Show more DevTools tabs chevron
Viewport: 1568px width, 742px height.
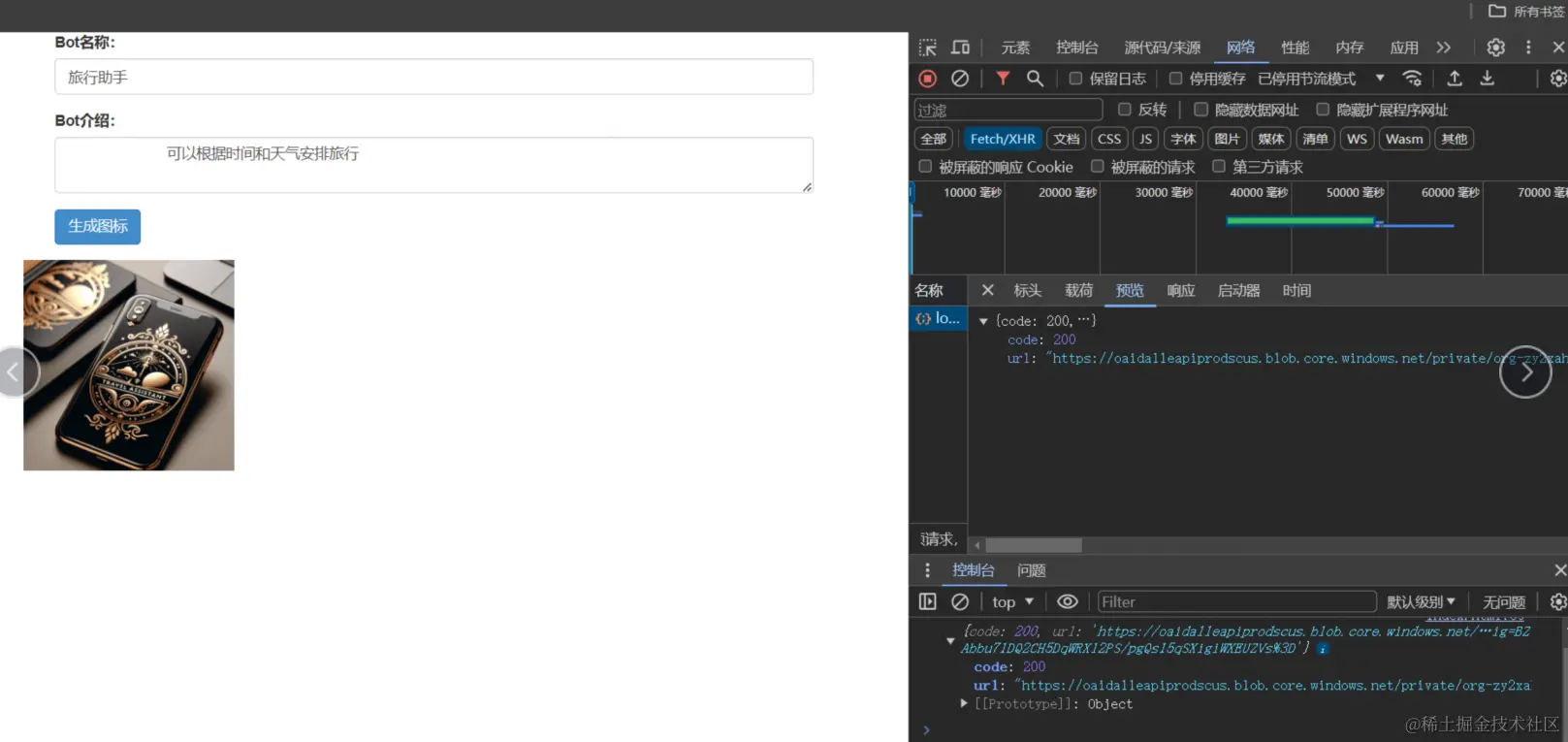click(1444, 48)
